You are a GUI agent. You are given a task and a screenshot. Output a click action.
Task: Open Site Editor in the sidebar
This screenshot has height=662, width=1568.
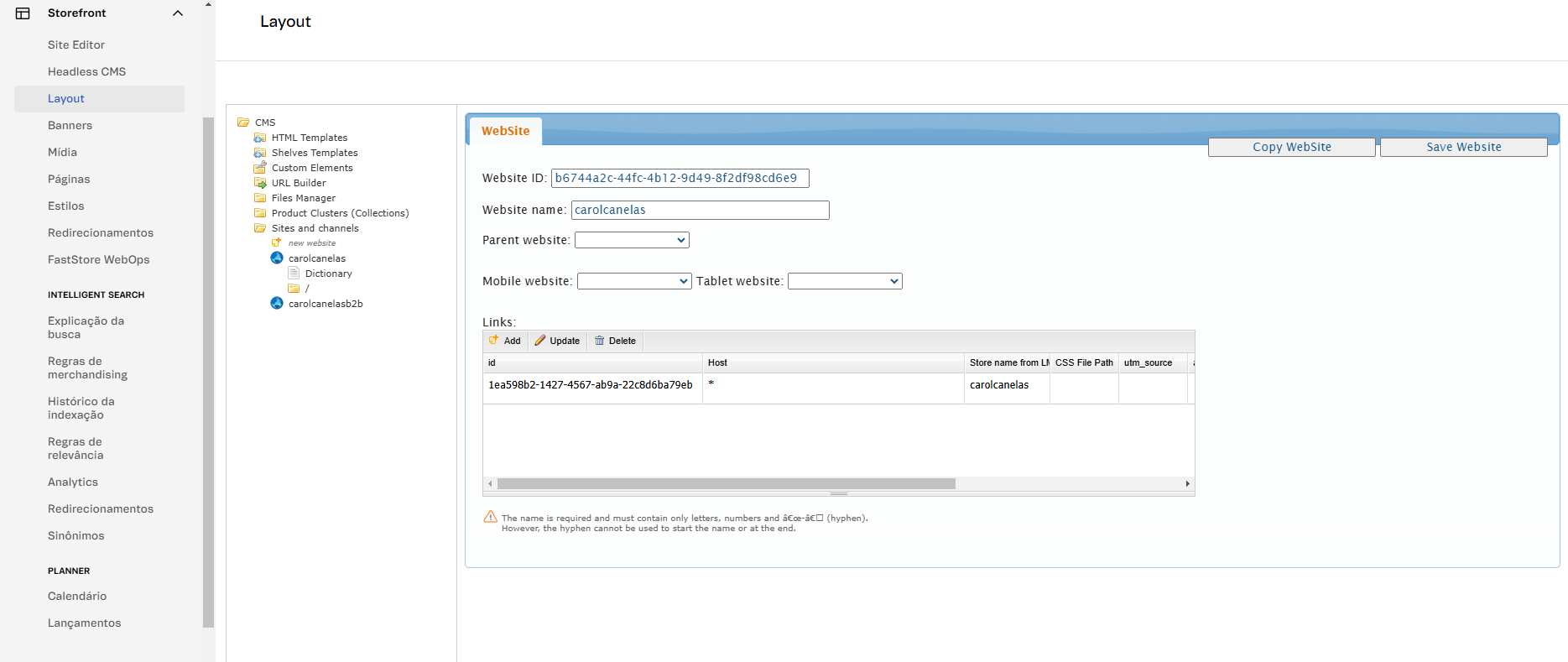76,44
